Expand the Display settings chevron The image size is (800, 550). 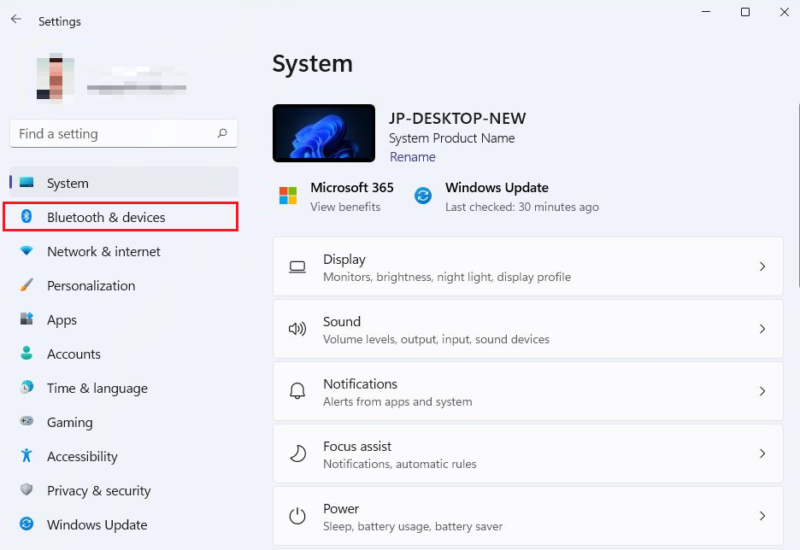[x=762, y=267]
